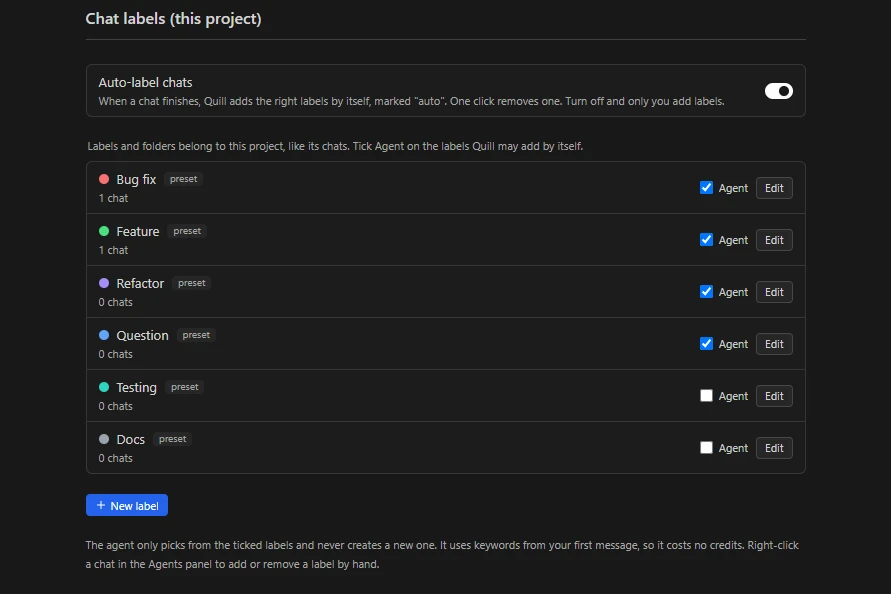891x594 pixels.
Task: Untick Agent checkbox for Bug fix label
Action: 706,188
